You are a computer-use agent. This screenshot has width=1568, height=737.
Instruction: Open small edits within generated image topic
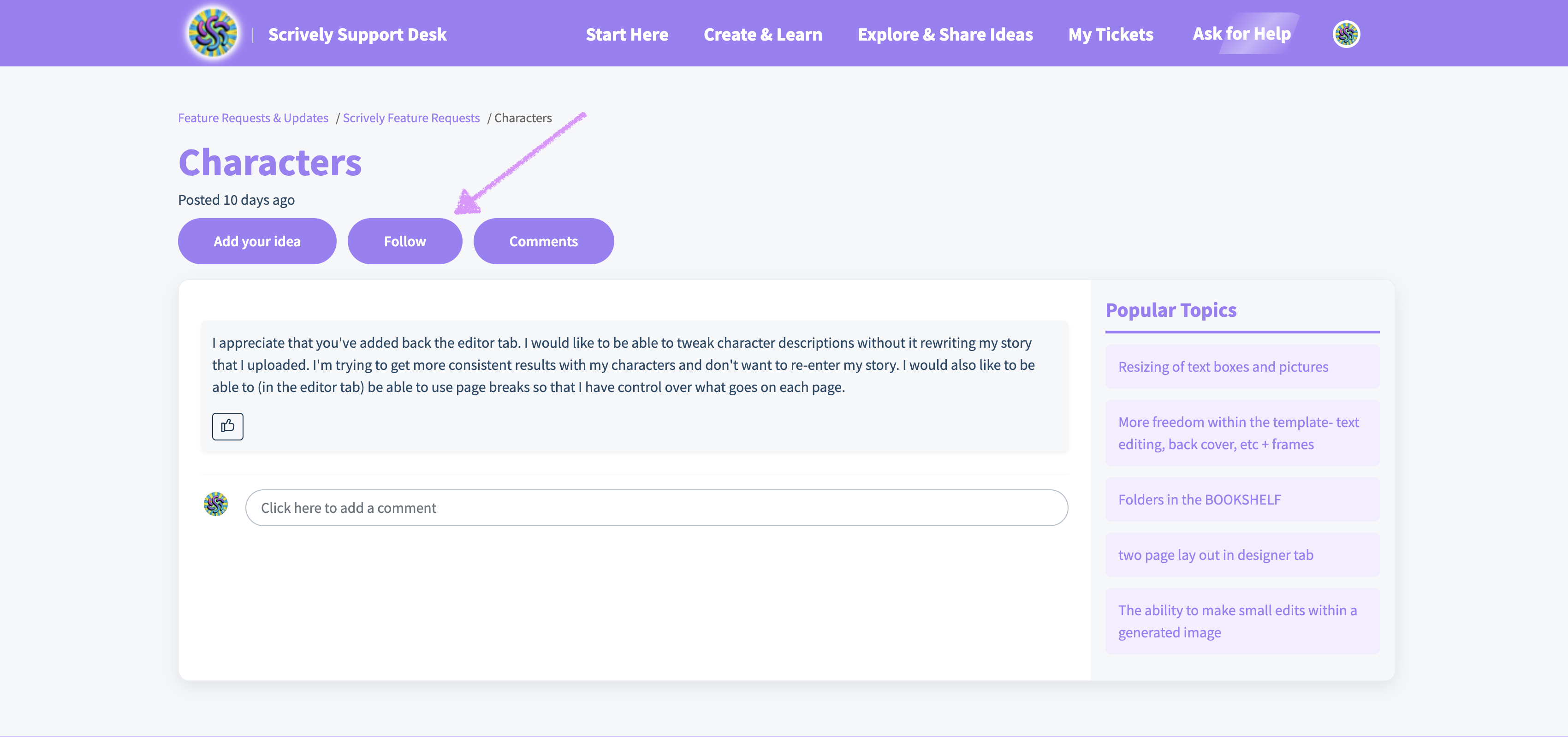point(1237,621)
